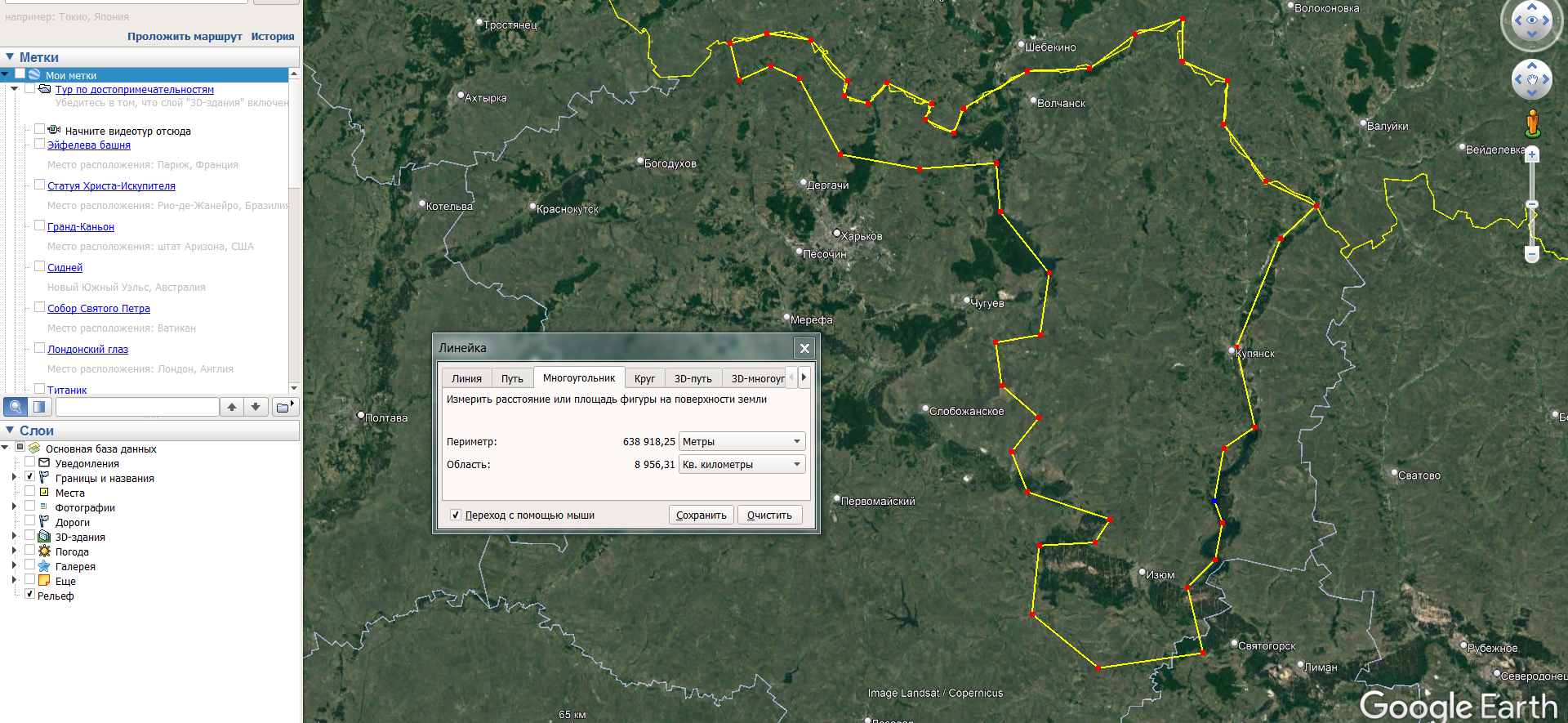
Task: Switch to the 3D-путь ruler tab
Action: 693,378
